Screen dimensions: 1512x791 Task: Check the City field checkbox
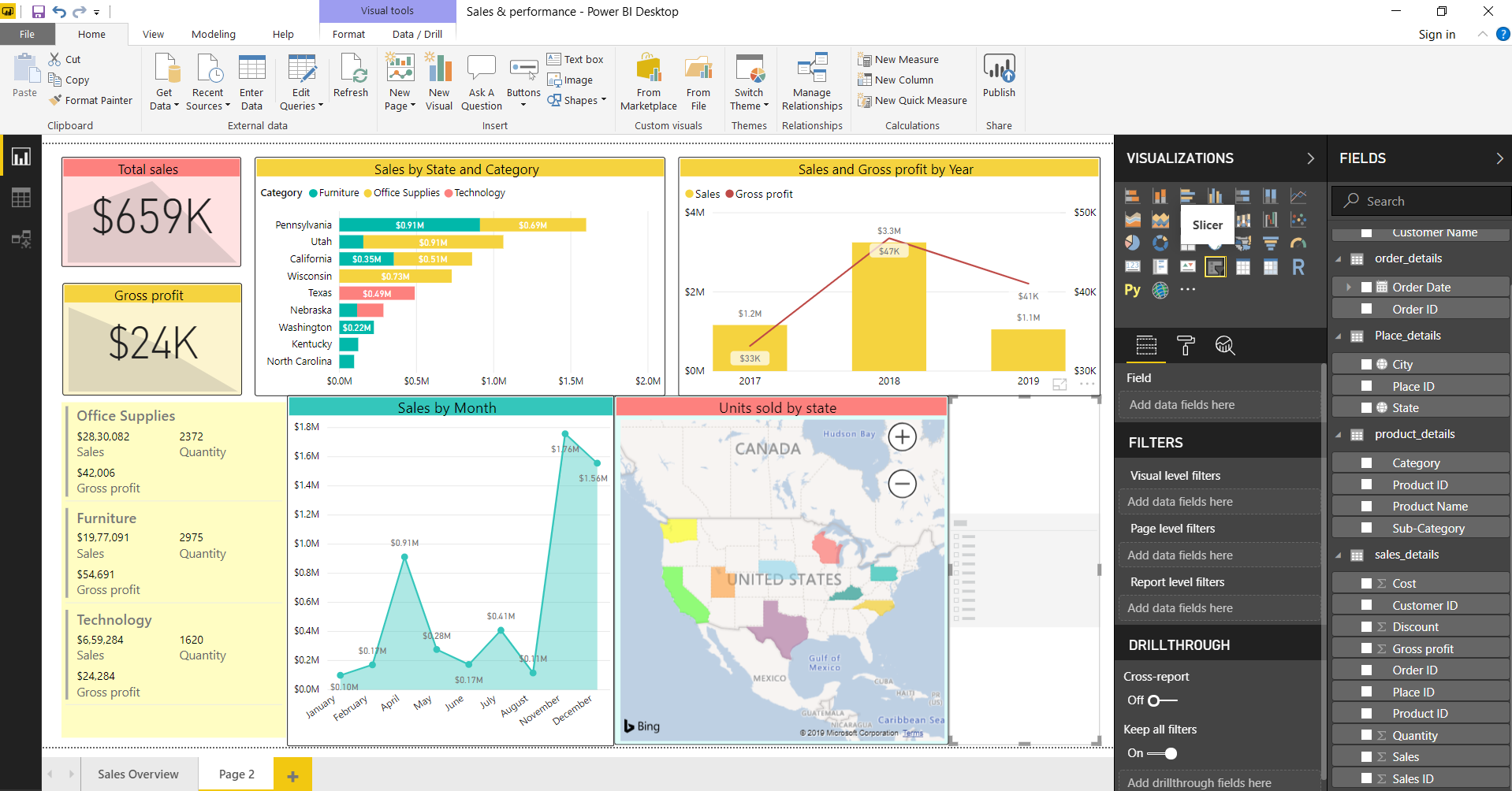(x=1367, y=364)
